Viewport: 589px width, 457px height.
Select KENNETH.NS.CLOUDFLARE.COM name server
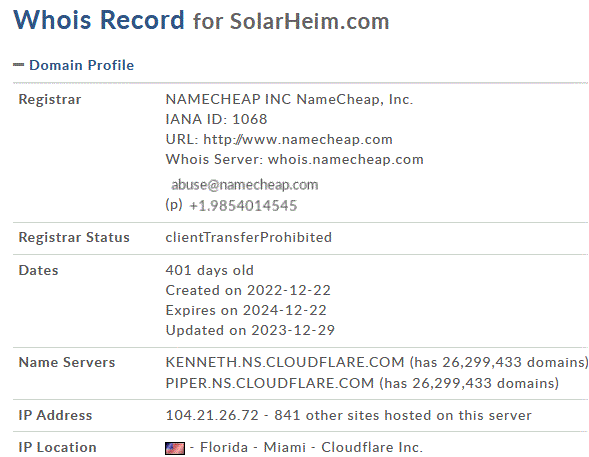[285, 362]
